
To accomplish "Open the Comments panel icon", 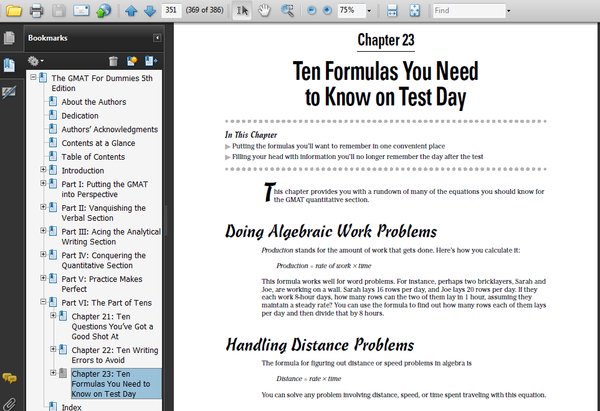I will click(x=10, y=378).
